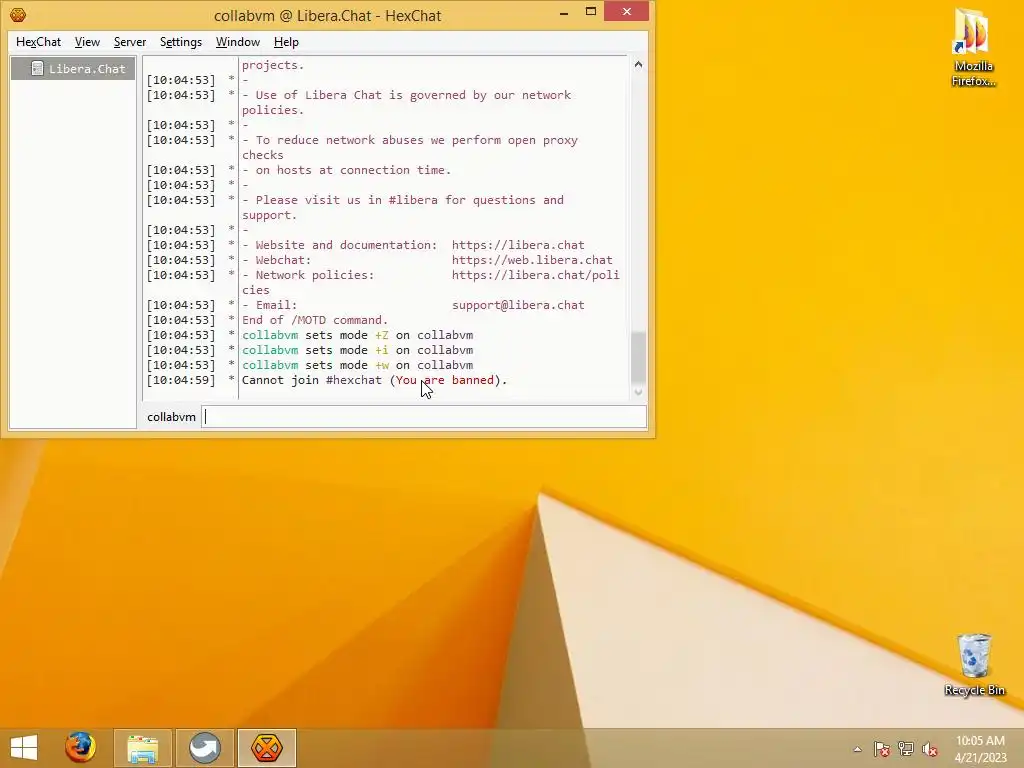Image resolution: width=1024 pixels, height=768 pixels.
Task: Click collabvm nick in the +w mode line
Action: click(270, 365)
